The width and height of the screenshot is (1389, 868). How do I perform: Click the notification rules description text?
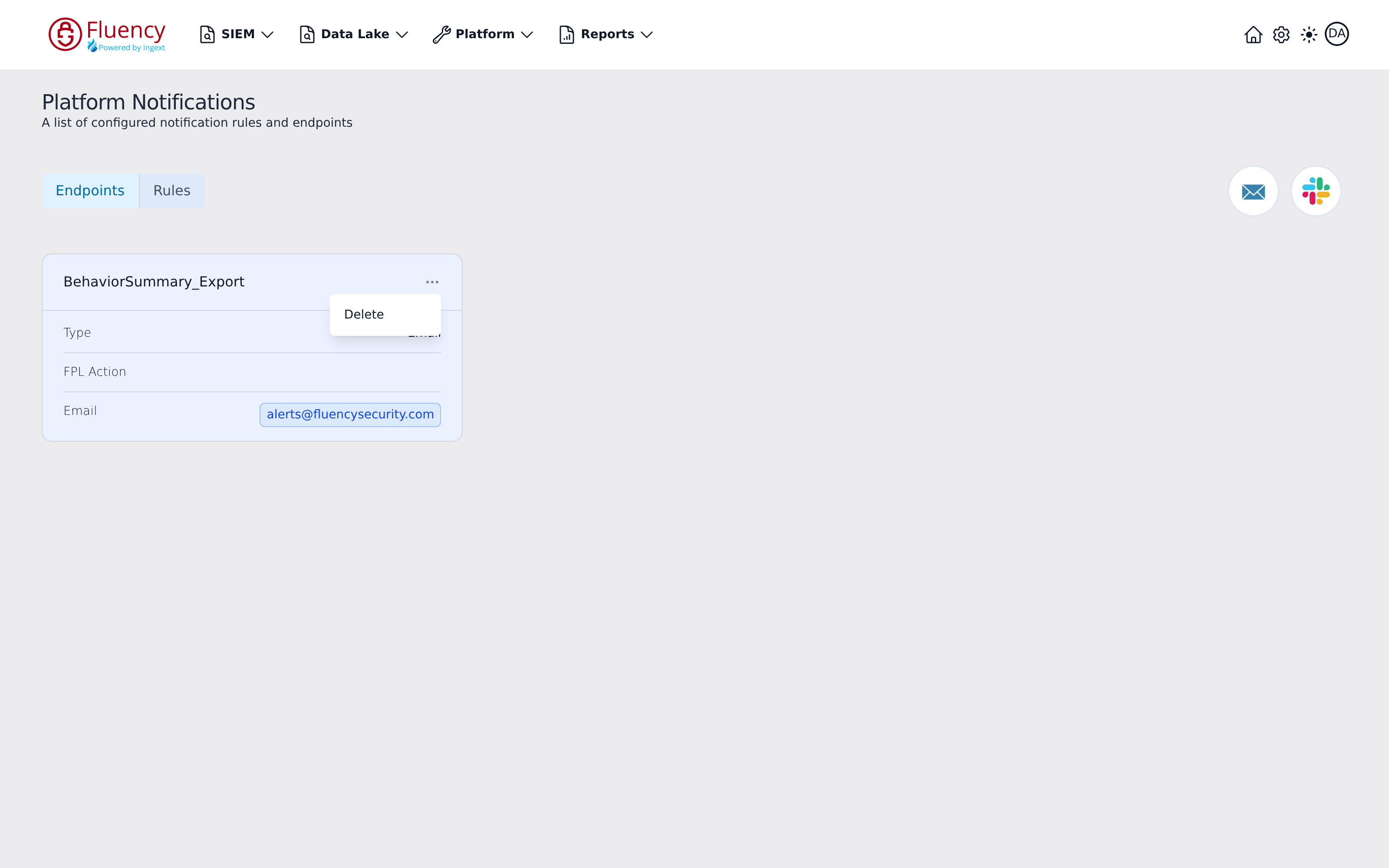tap(197, 123)
